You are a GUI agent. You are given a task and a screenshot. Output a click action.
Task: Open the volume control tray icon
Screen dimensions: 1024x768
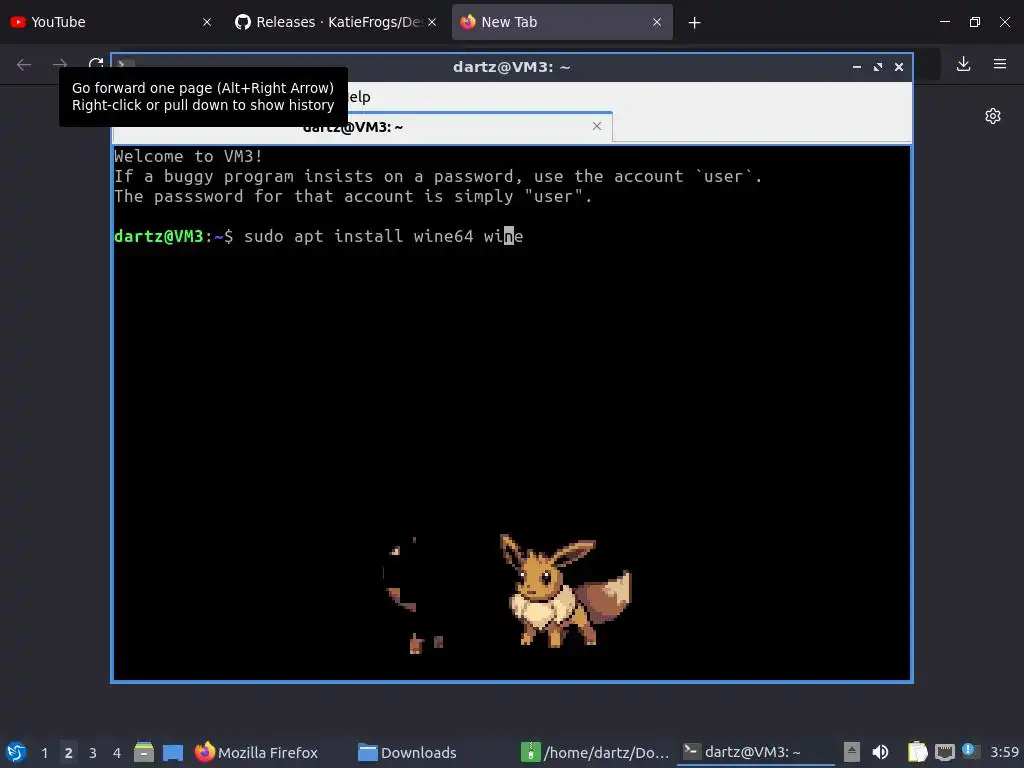880,752
